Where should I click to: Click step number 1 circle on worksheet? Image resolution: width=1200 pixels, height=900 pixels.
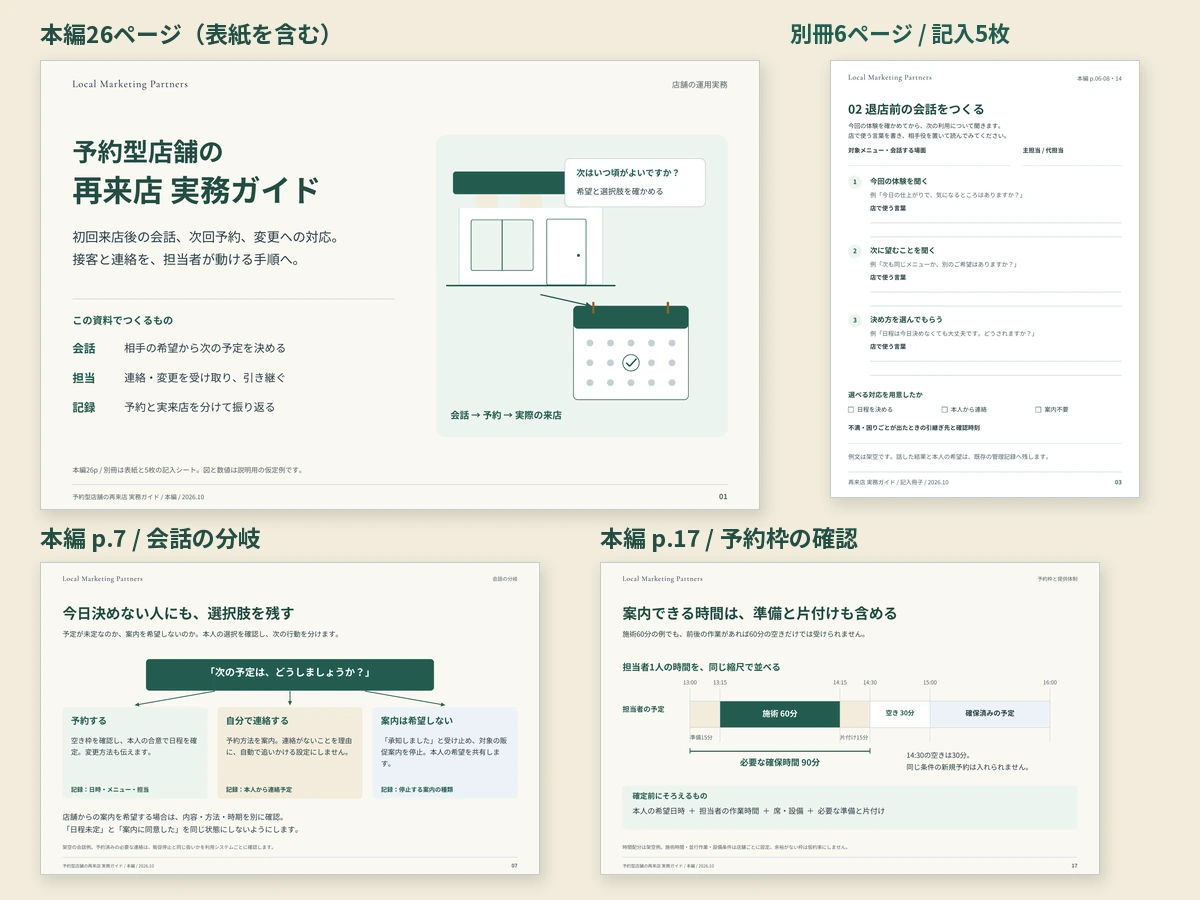coord(854,182)
